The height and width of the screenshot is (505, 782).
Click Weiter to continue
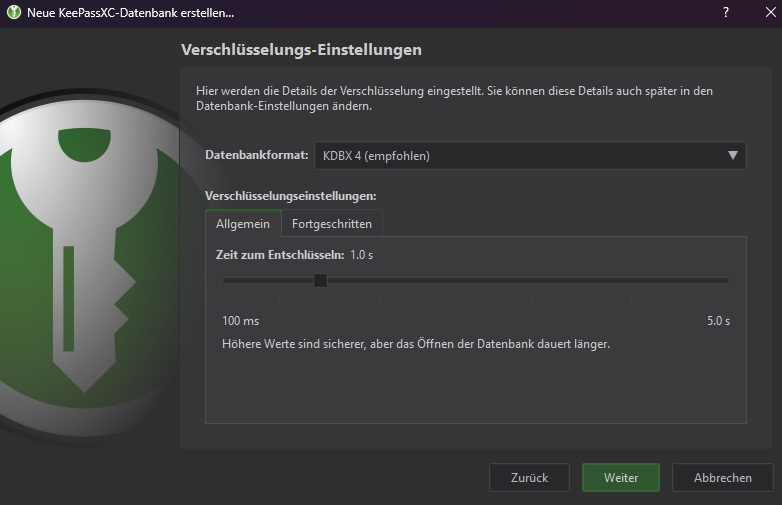tap(621, 478)
